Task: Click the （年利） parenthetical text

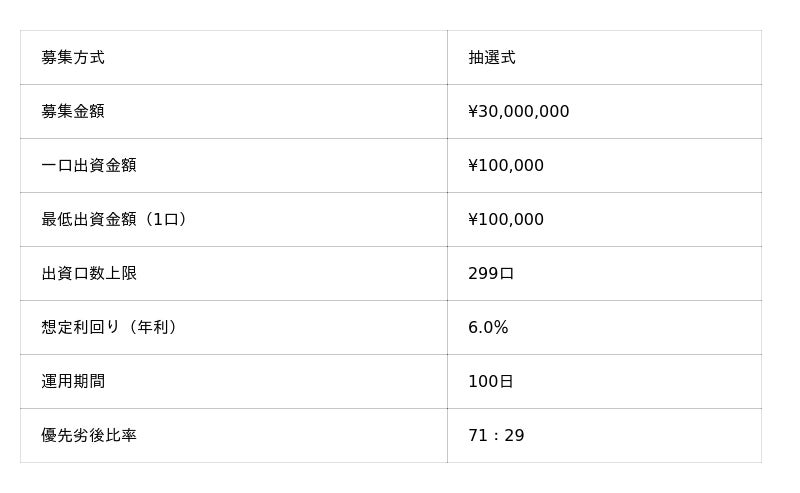Action: point(153,328)
